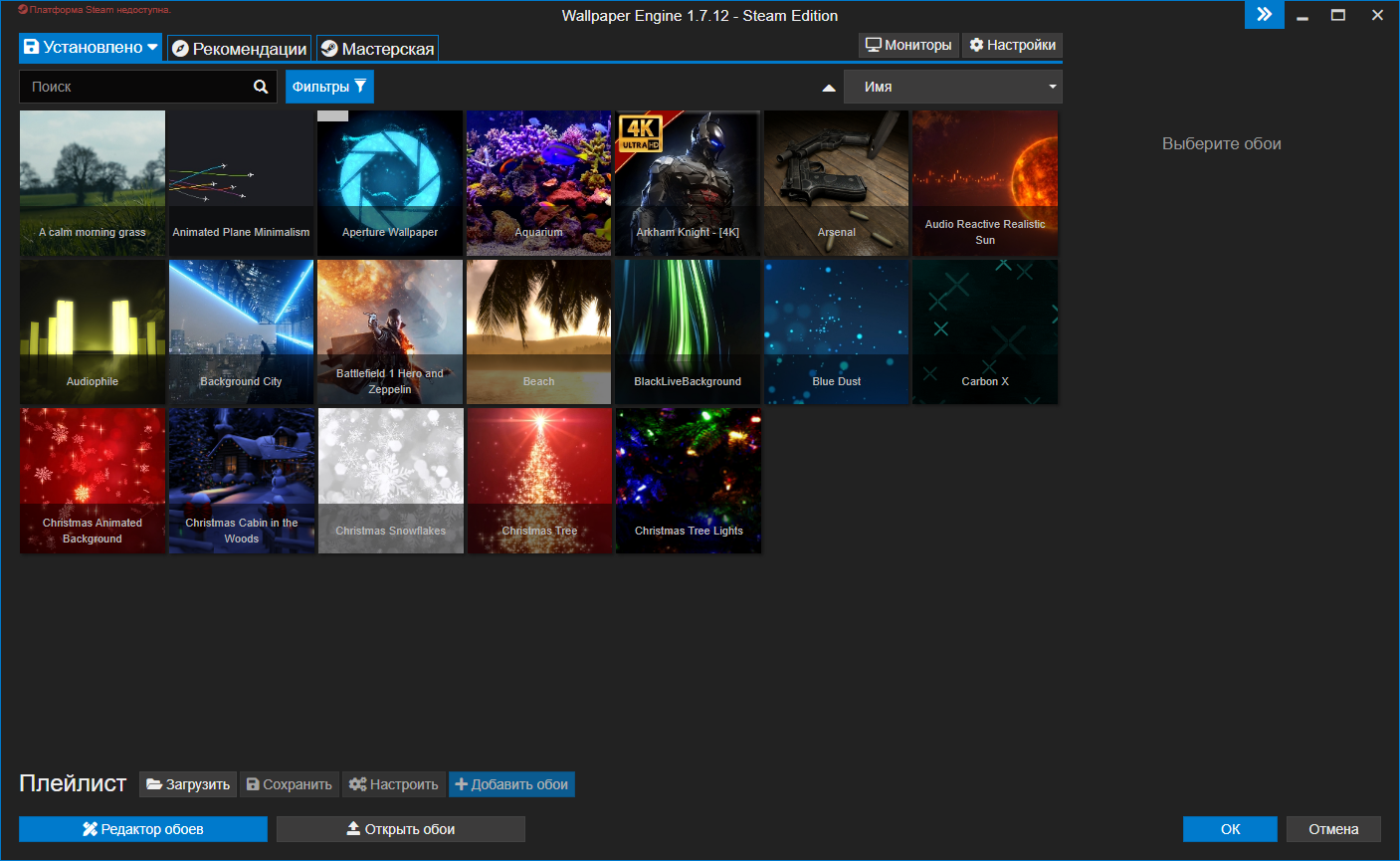The width and height of the screenshot is (1400, 861).
Task: Select 'Animated Plane Minimalism' wallpaper
Action: [x=241, y=183]
